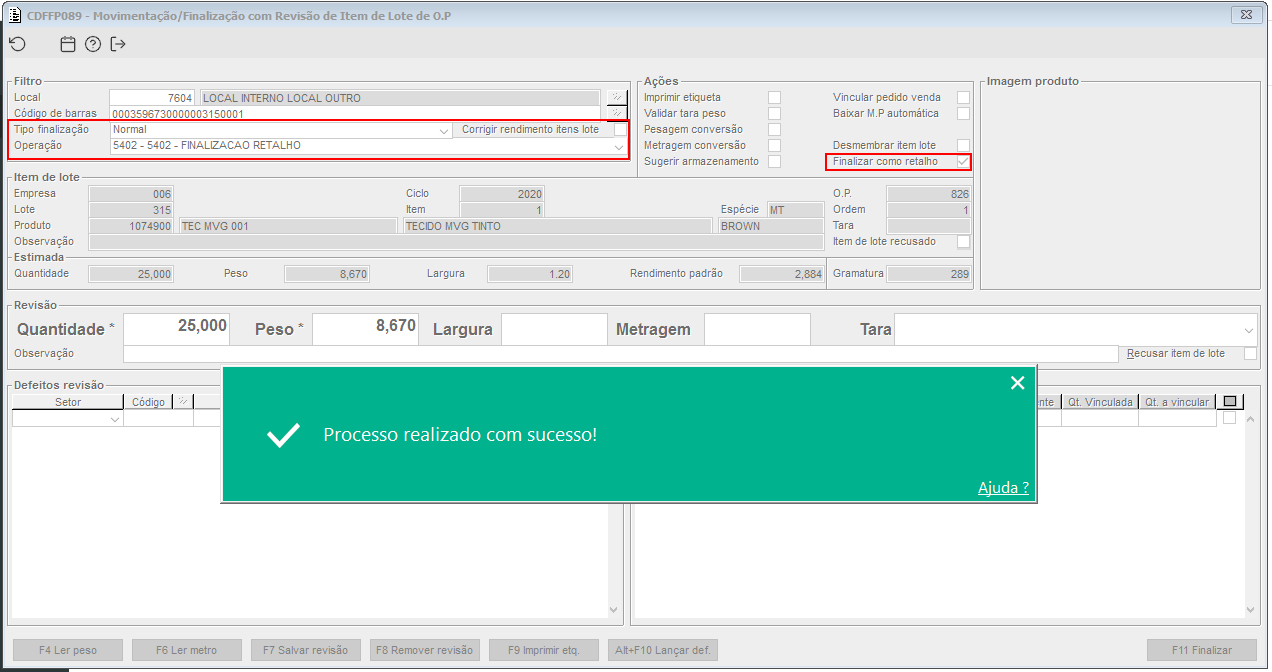
Task: Click F8 Remover revisão button
Action: coord(425,650)
